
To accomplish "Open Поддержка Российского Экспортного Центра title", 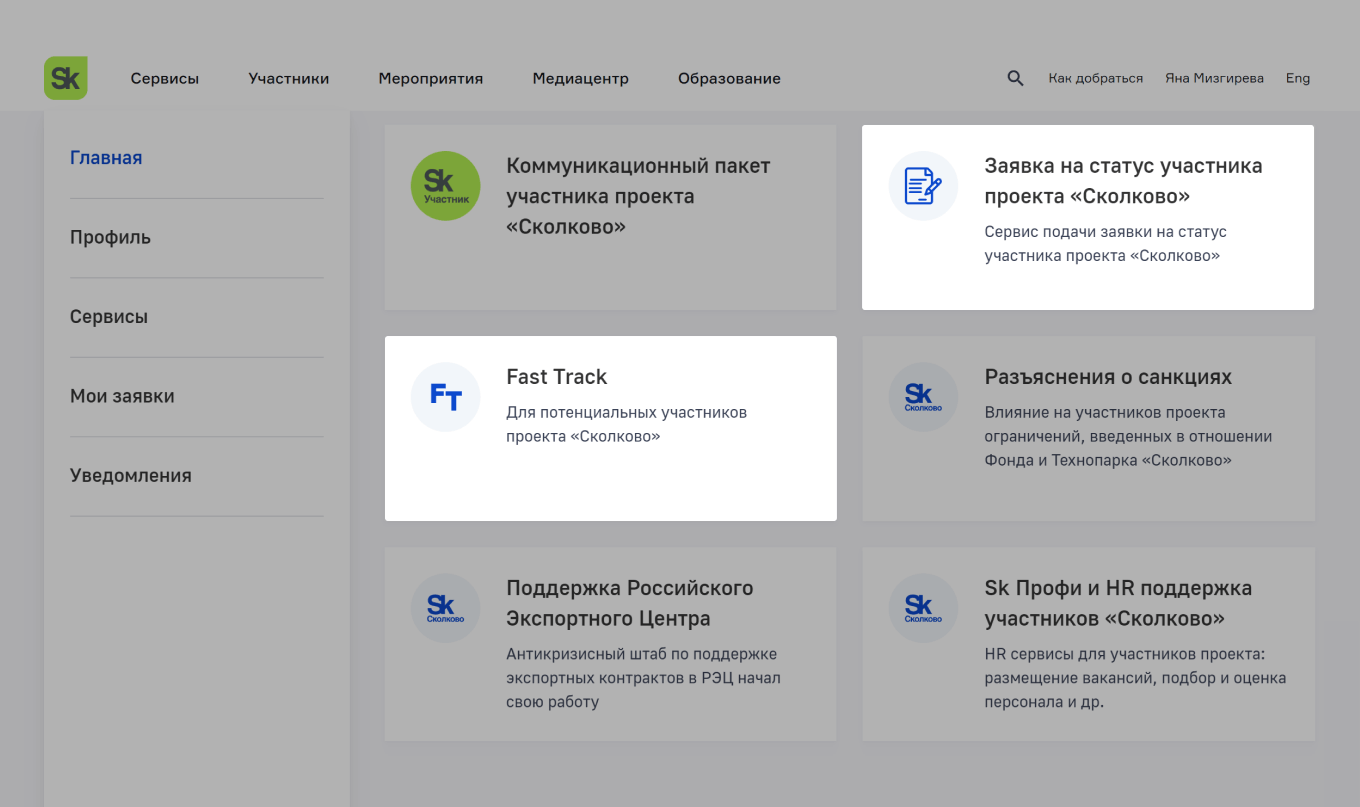I will coord(630,603).
